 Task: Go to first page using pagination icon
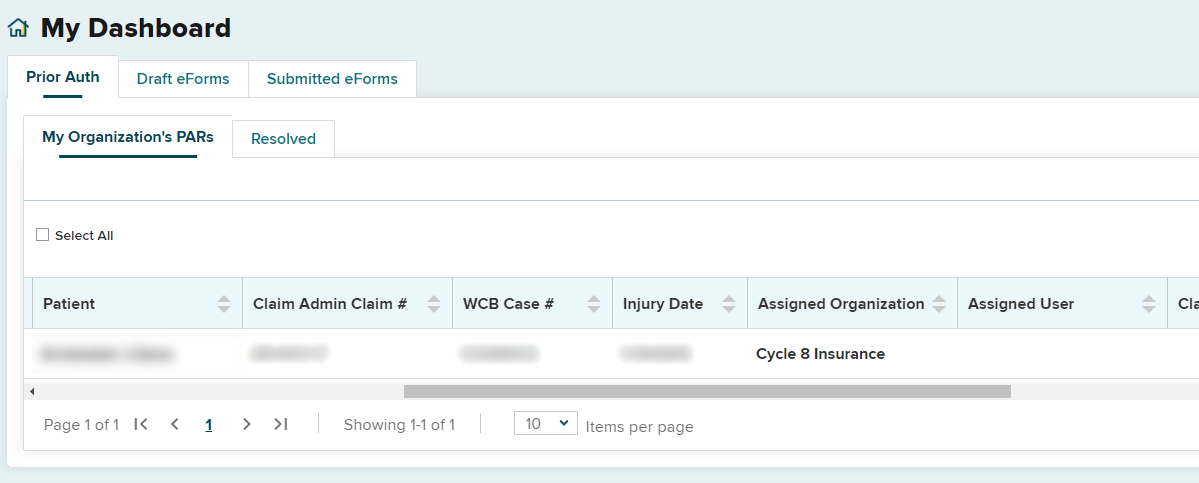coord(141,424)
